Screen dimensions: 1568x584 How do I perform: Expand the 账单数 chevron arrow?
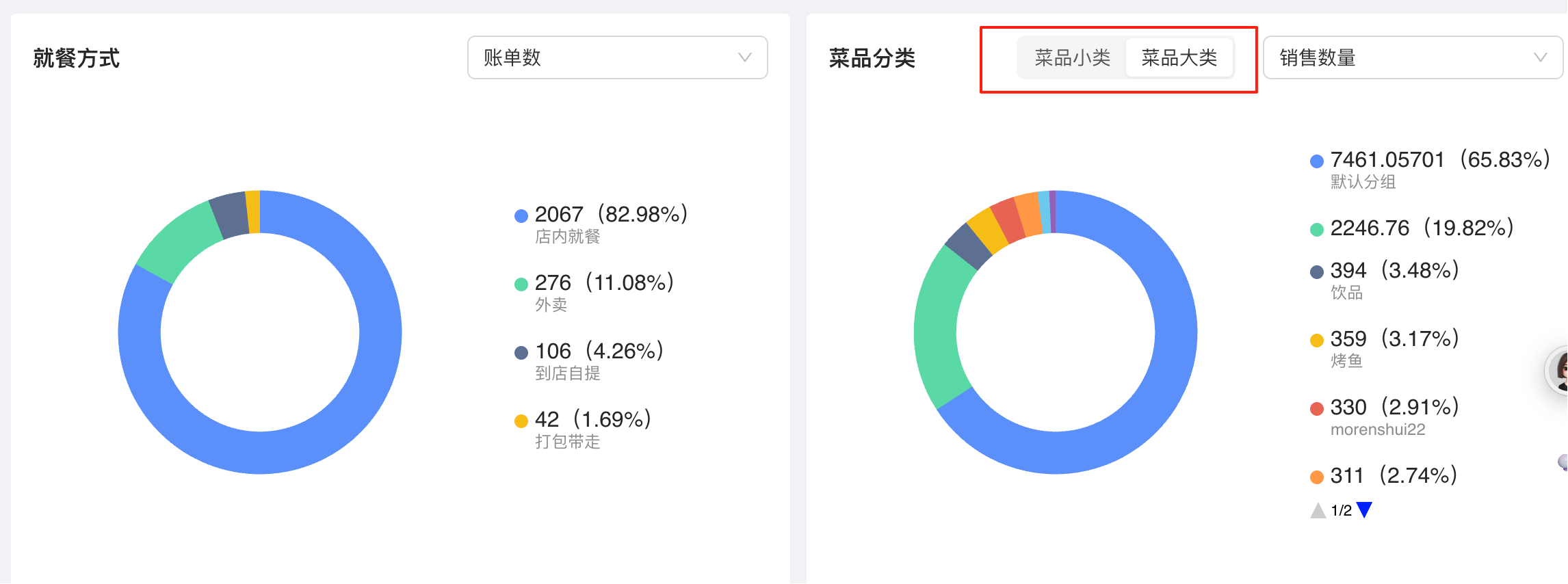point(744,58)
